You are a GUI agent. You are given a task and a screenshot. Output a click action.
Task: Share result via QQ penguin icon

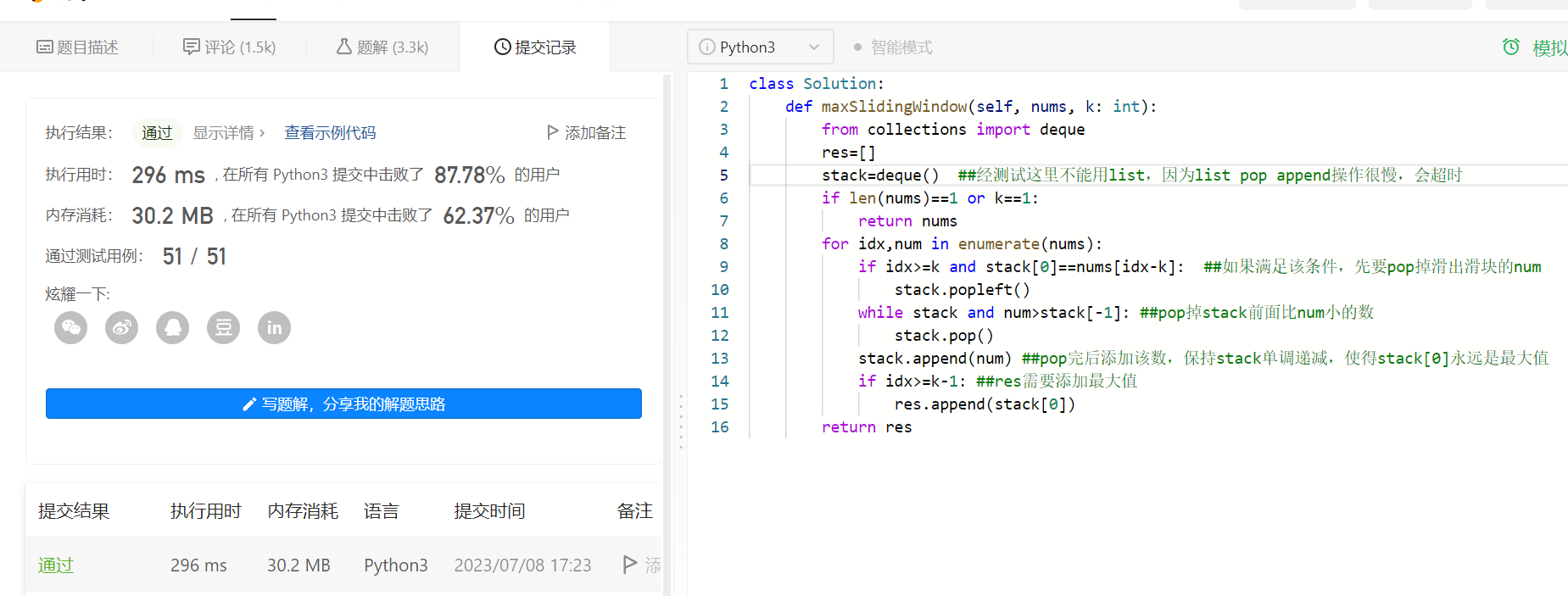173,328
